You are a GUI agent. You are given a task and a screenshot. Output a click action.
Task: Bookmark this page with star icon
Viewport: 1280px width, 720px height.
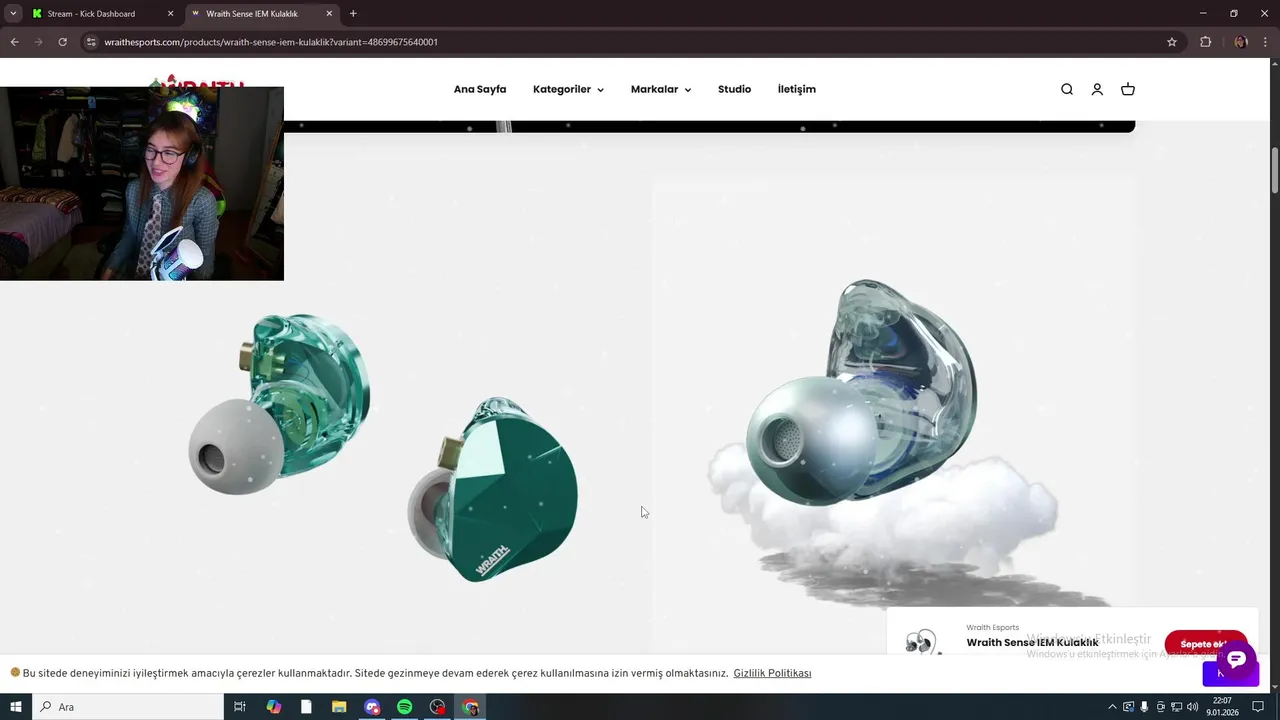click(1172, 42)
